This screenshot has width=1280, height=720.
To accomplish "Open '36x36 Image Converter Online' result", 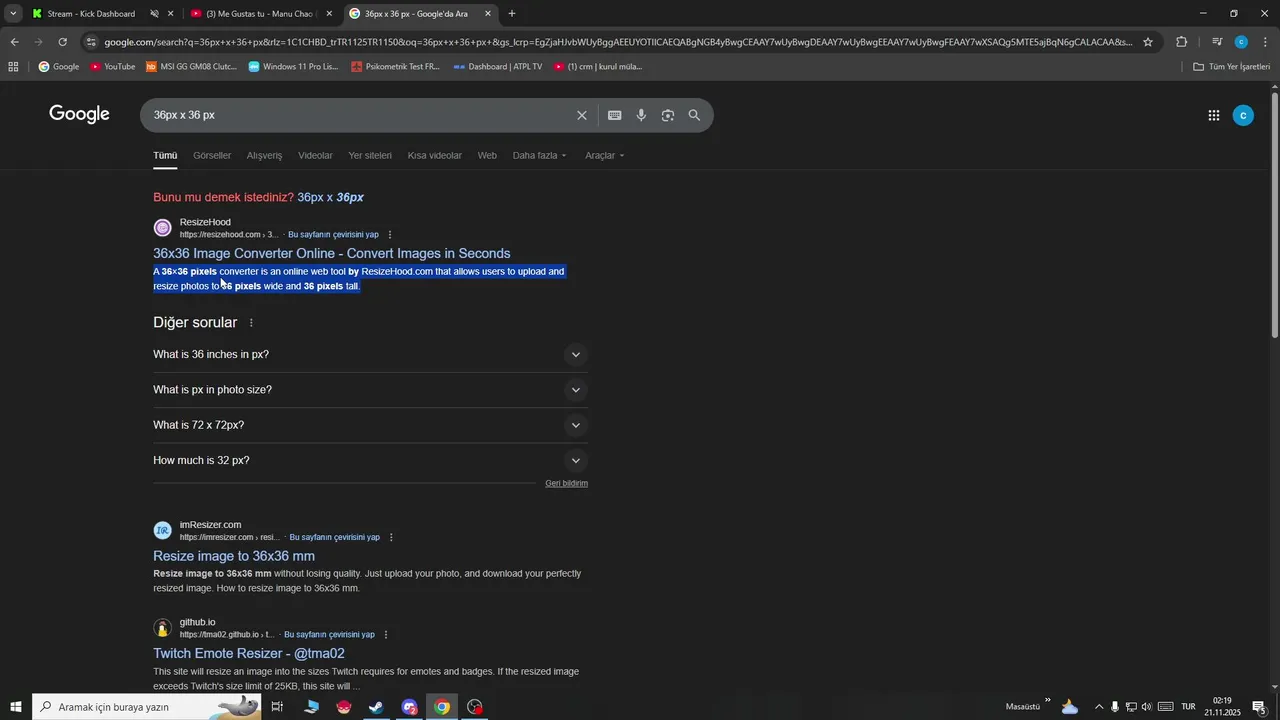I will 331,254.
